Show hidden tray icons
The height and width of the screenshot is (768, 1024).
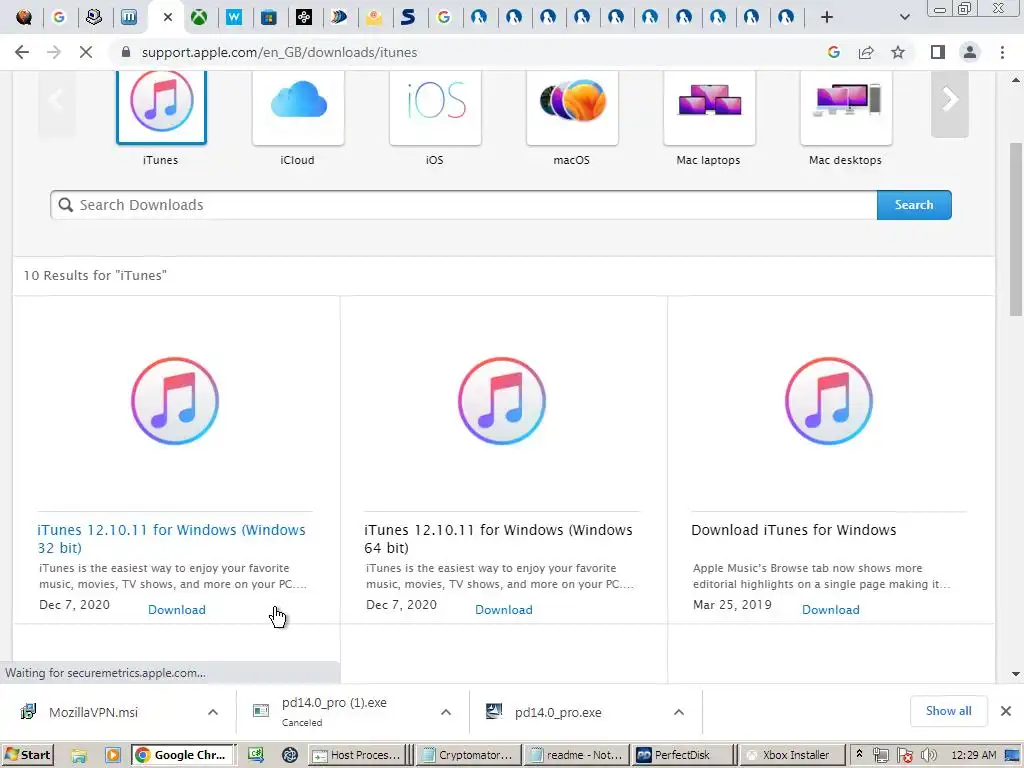(x=859, y=755)
